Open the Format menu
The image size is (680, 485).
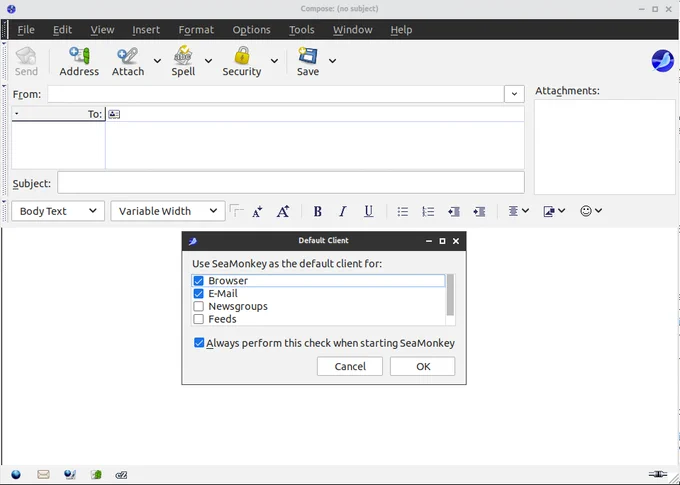point(196,30)
